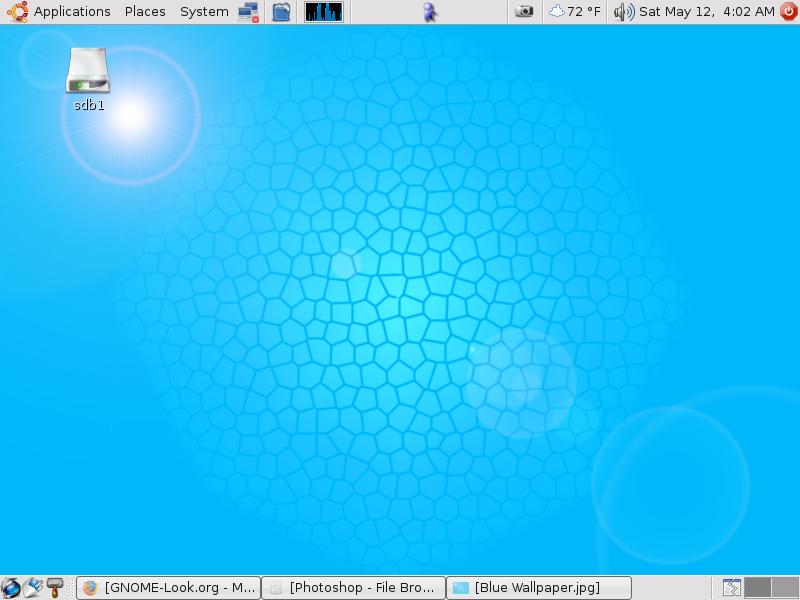This screenshot has height=600, width=800.
Task: Click the Ubuntu logo icon
Action: (x=17, y=11)
